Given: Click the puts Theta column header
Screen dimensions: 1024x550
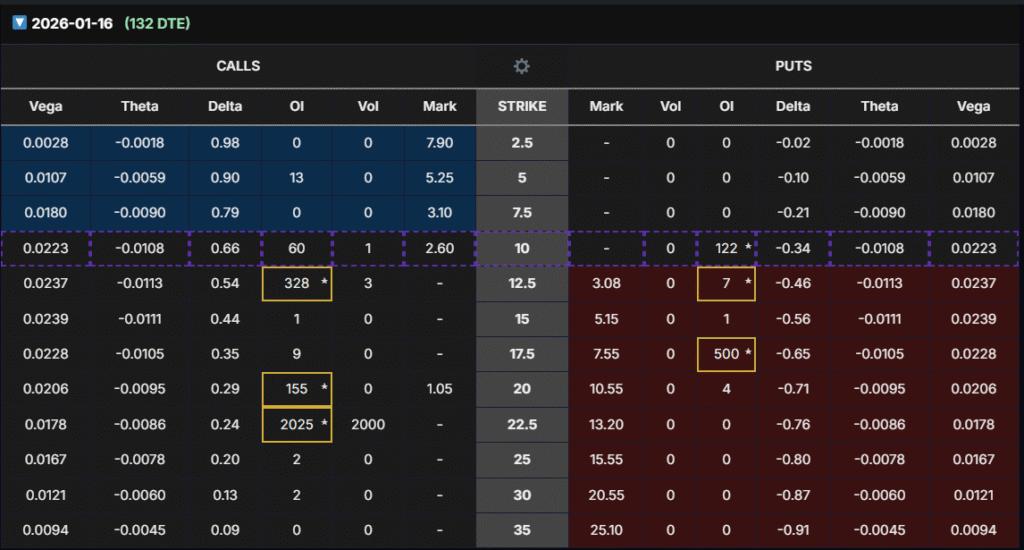Looking at the screenshot, I should pyautogui.click(x=880, y=106).
